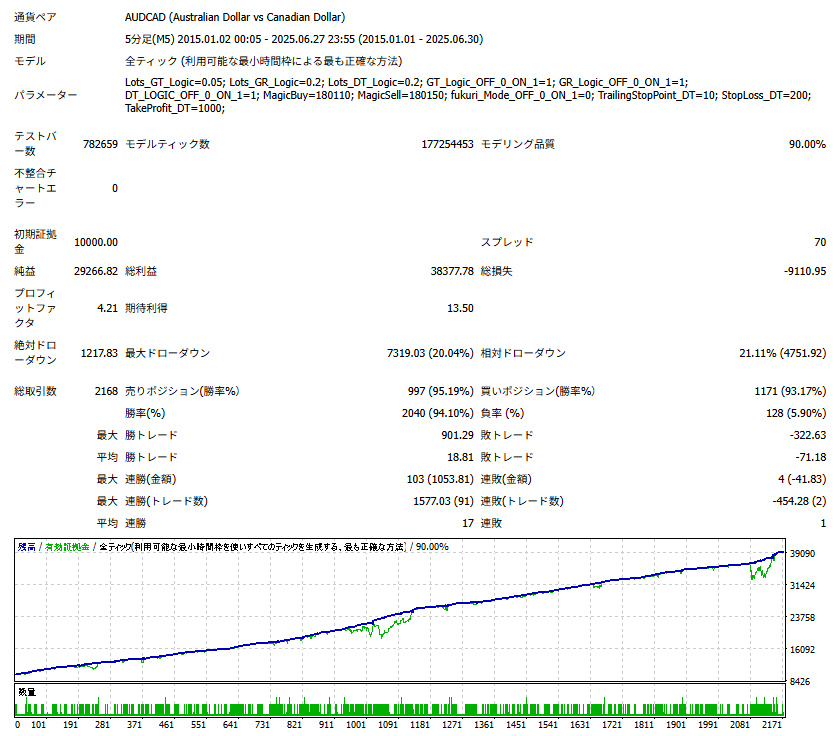Click the absolute drawdown value 1217.83

pyautogui.click(x=99, y=353)
